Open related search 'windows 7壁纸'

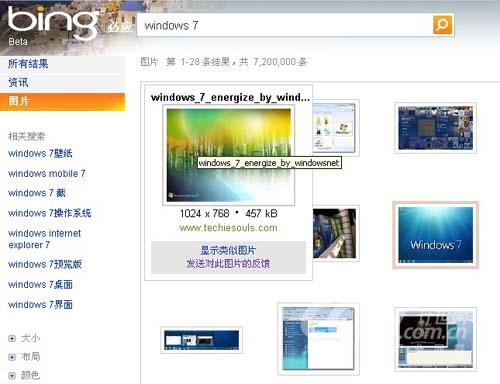(40, 153)
